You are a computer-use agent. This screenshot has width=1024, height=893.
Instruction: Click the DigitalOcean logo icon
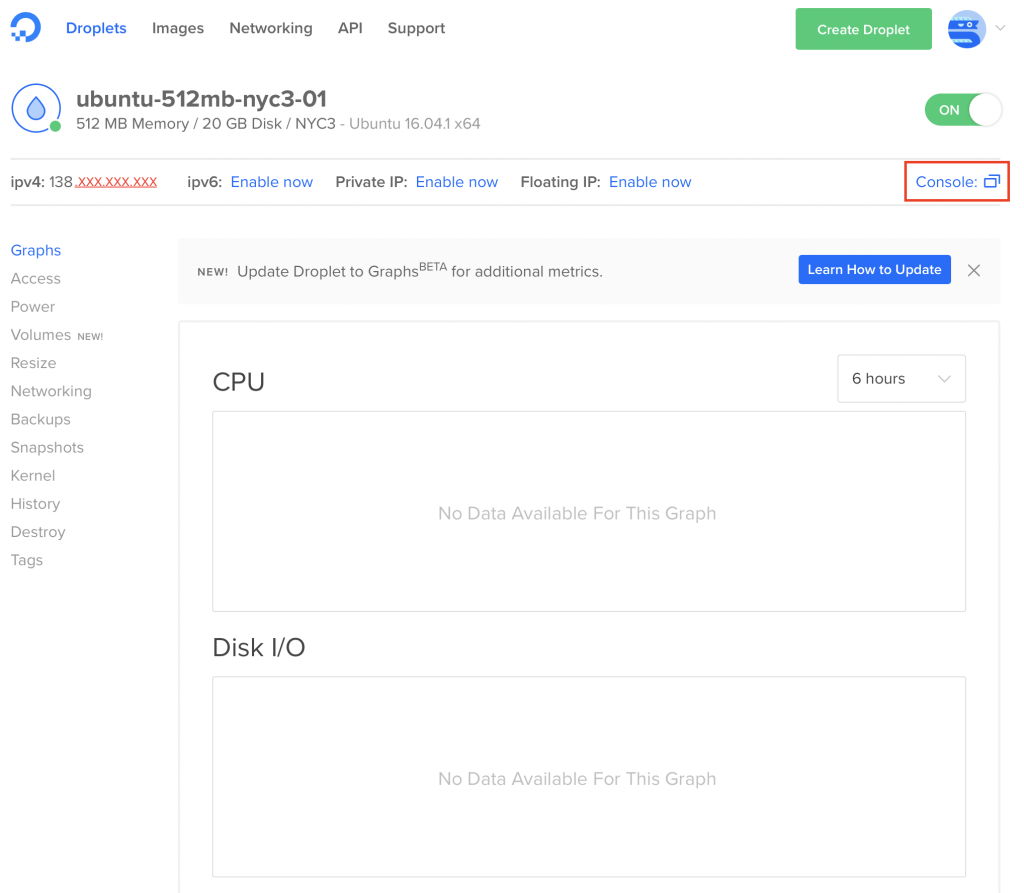click(25, 27)
